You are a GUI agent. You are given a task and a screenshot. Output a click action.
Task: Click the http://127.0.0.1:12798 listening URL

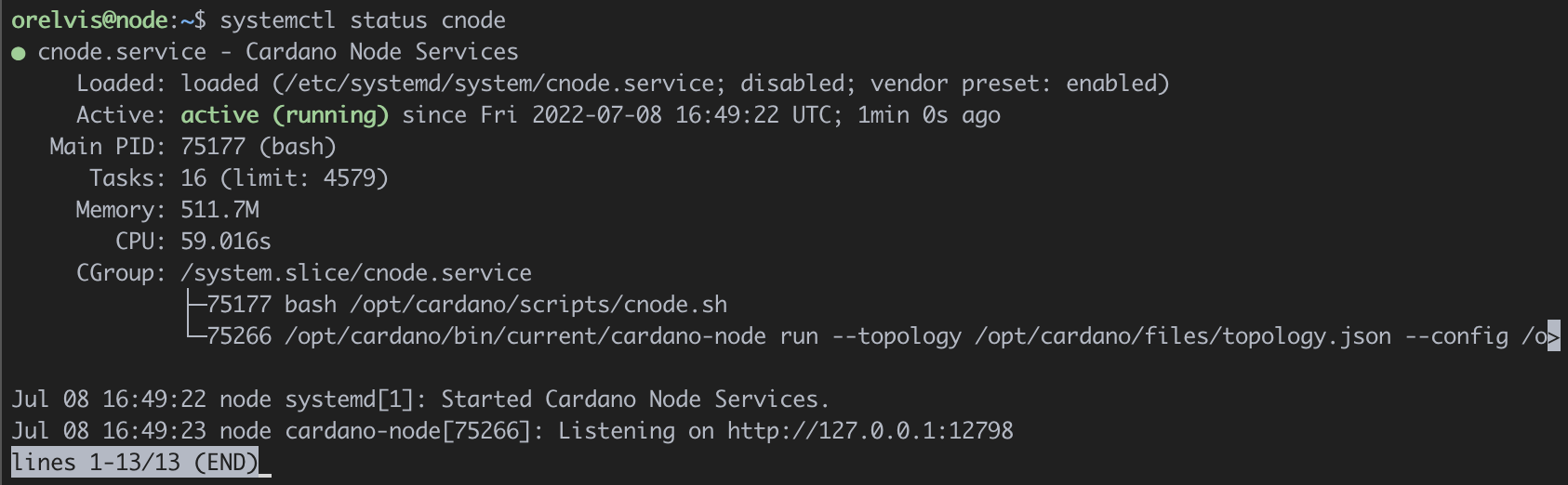pos(870,431)
